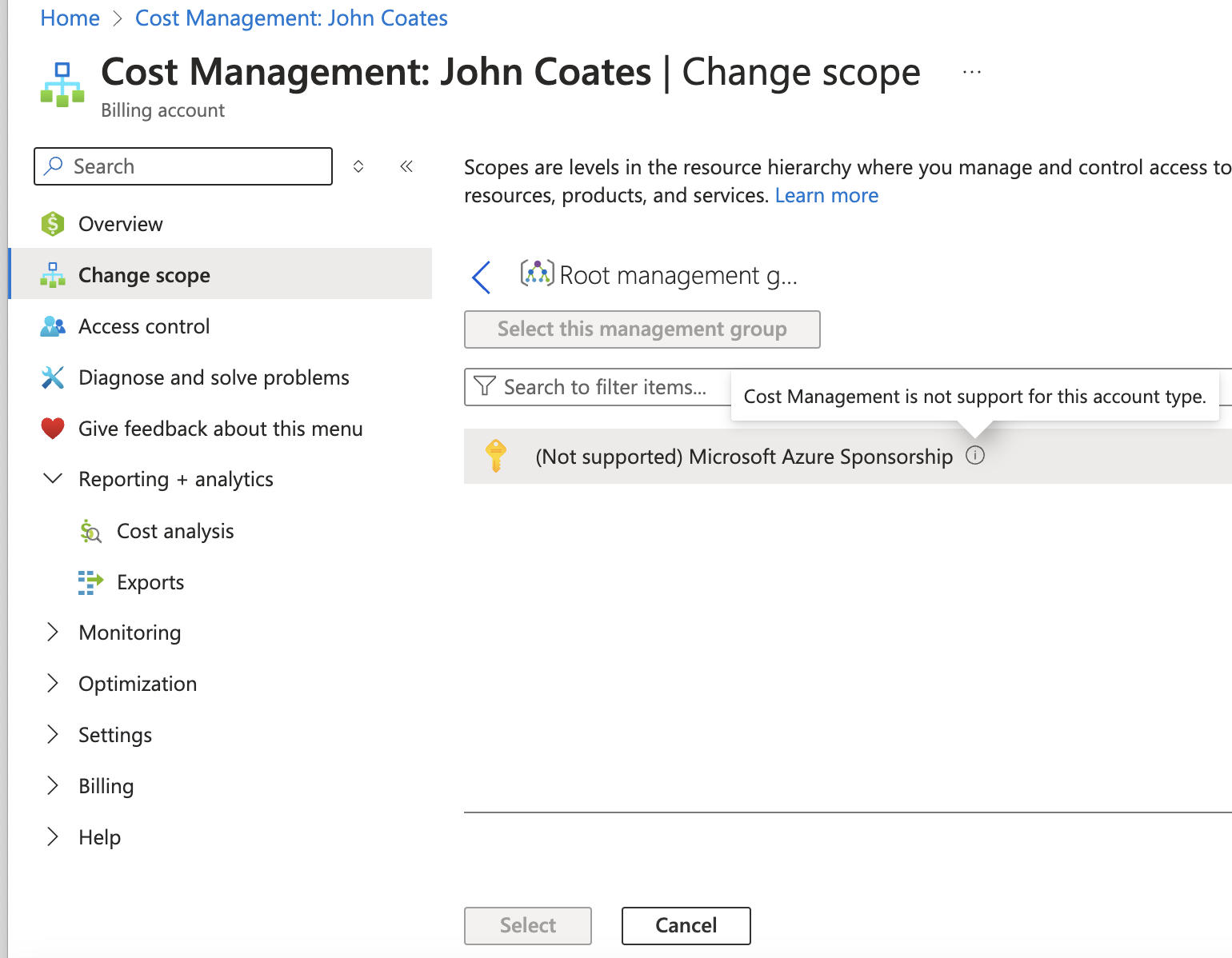
Task: Click the filter funnel icon
Action: point(485,386)
